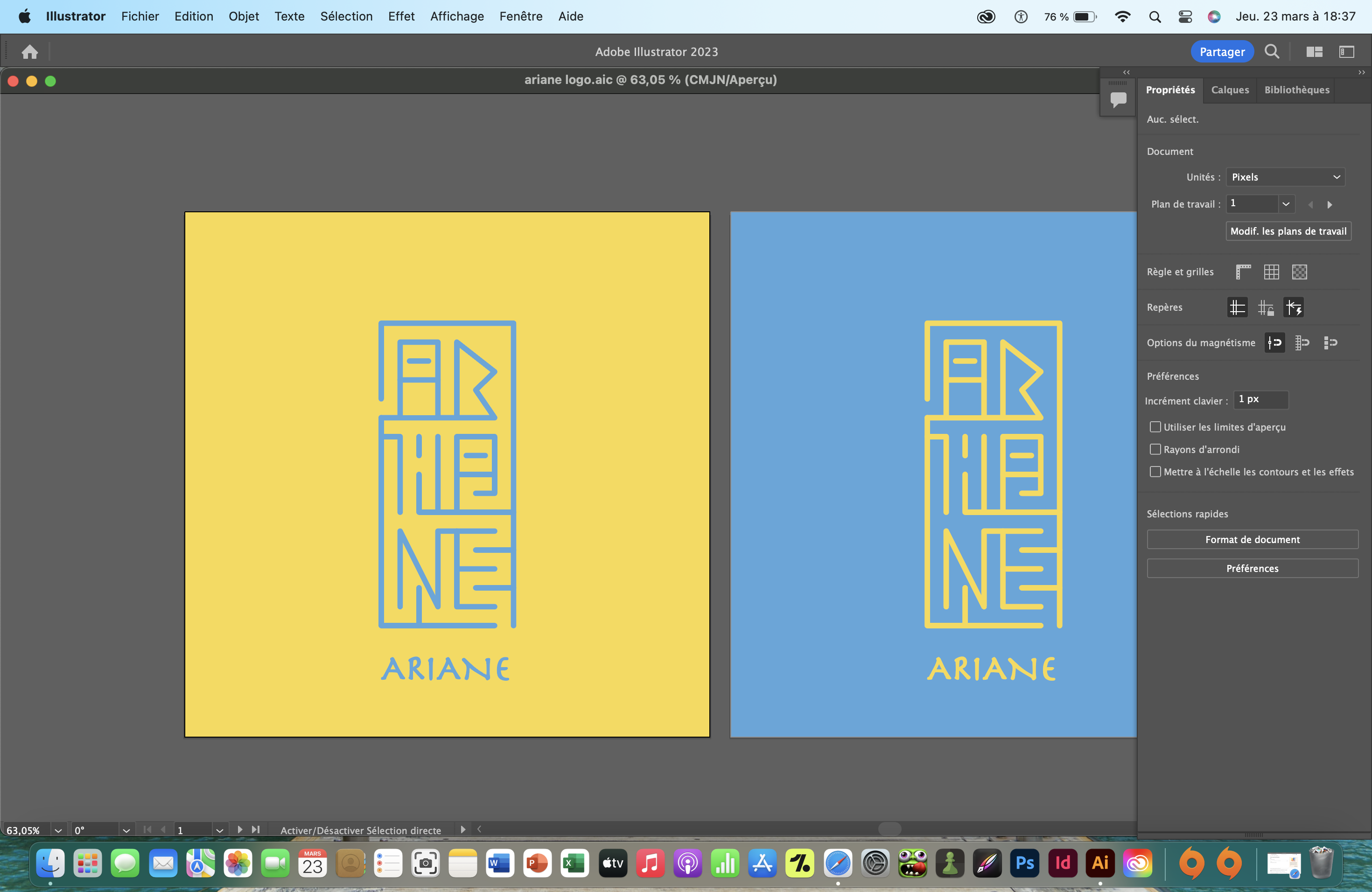Check 'Mettre à l'échelle les contours et les effets'

pyautogui.click(x=1155, y=471)
